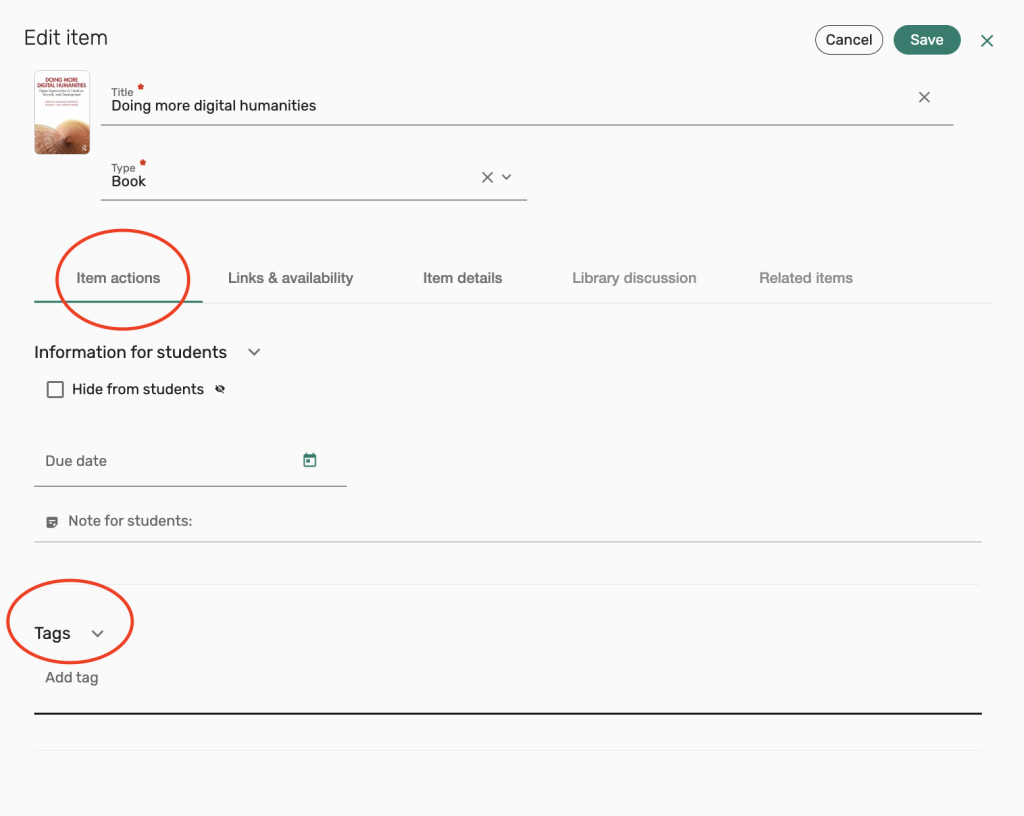This screenshot has height=816, width=1024.
Task: Open the Library discussion tab
Action: 634,278
